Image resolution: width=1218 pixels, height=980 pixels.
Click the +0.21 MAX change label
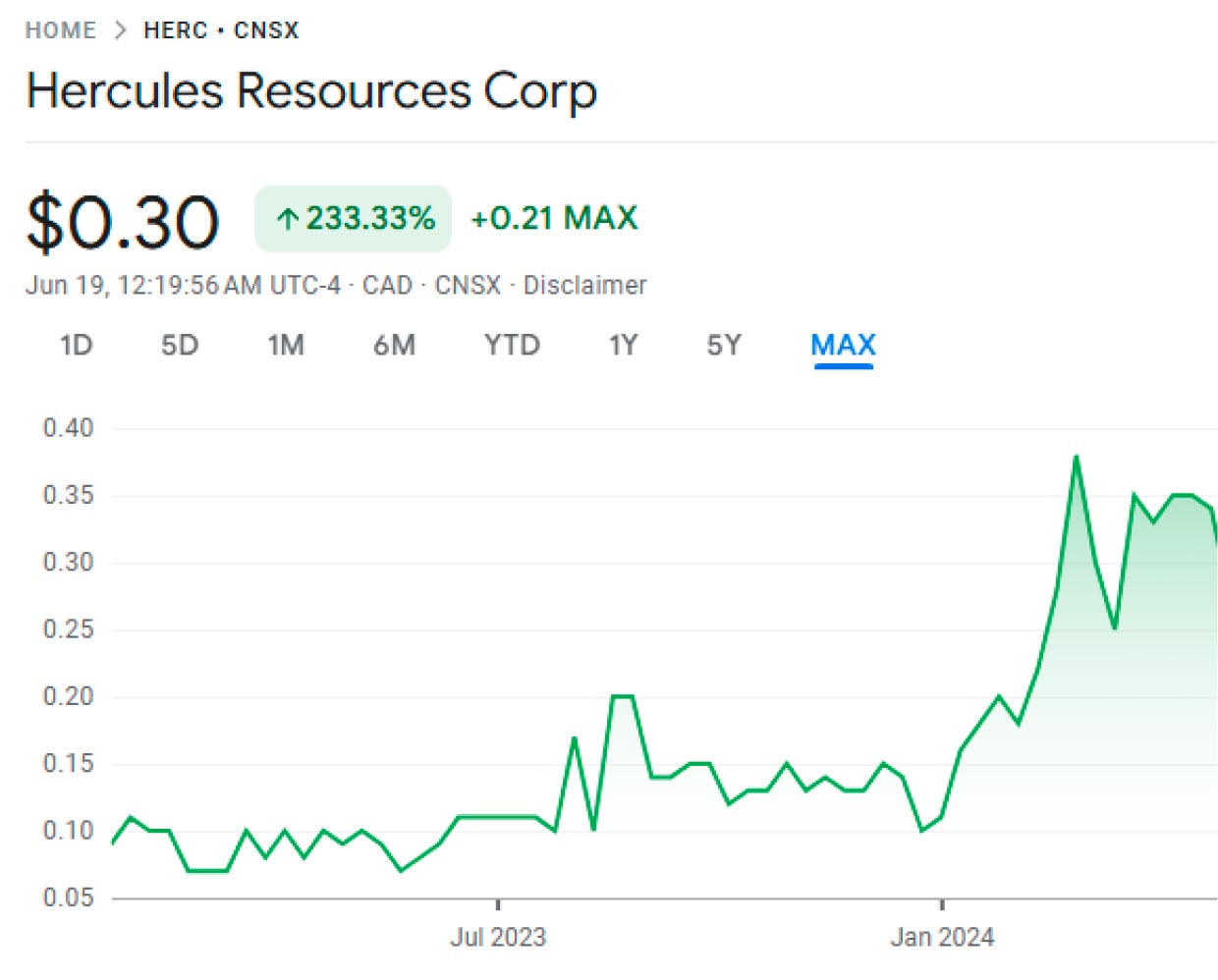point(554,218)
